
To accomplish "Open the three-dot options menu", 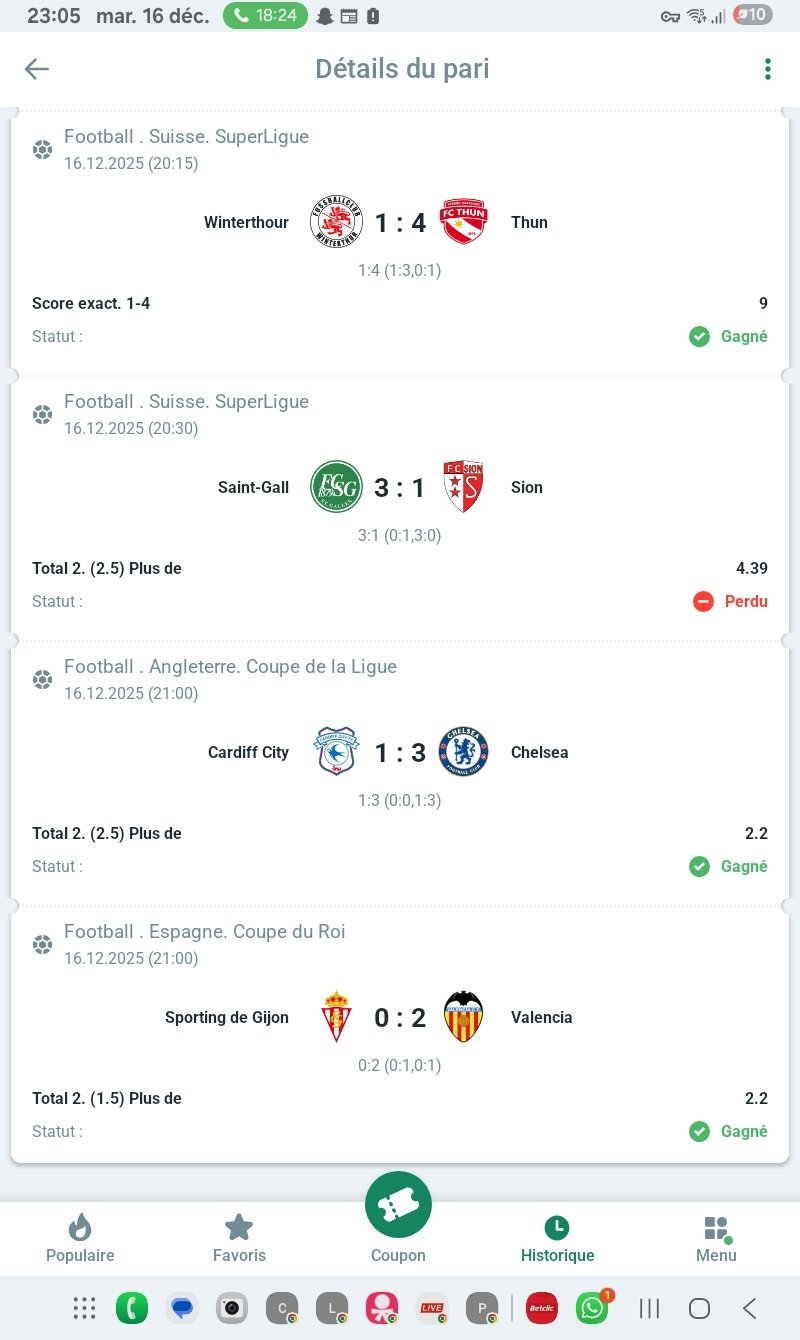I will [767, 69].
